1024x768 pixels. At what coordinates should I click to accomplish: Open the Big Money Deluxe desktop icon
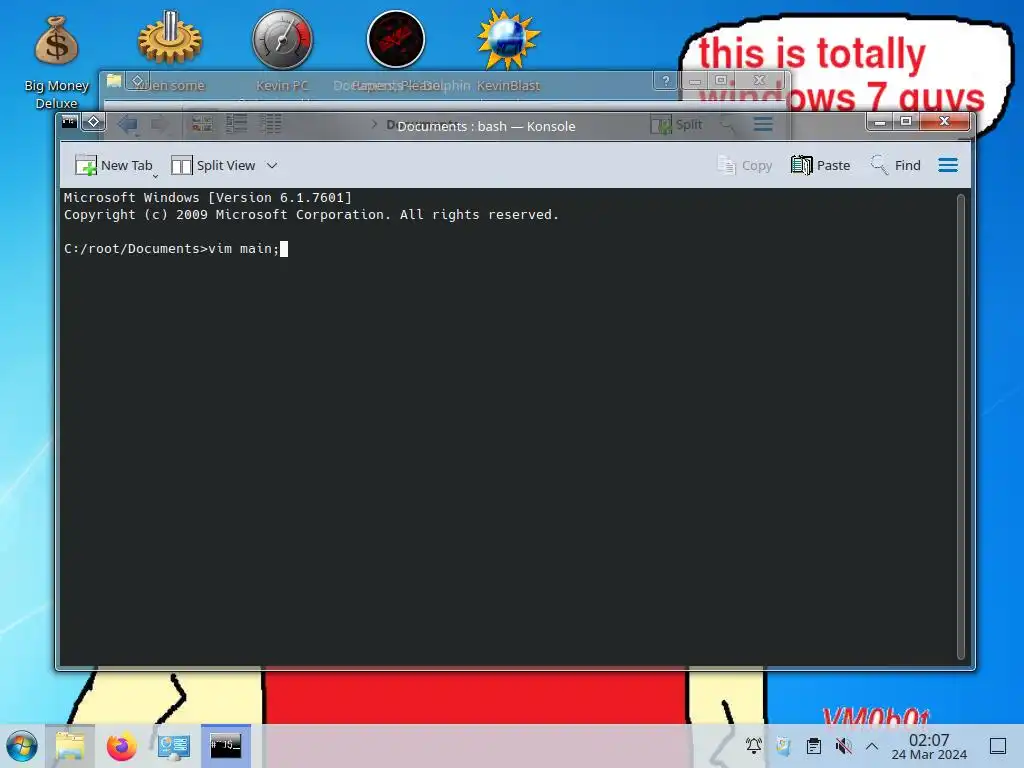pos(57,62)
